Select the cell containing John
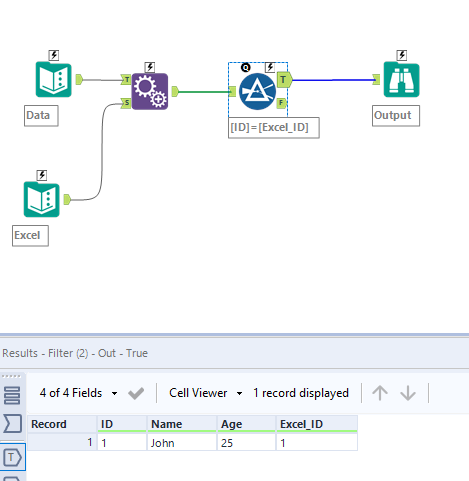 pos(182,443)
